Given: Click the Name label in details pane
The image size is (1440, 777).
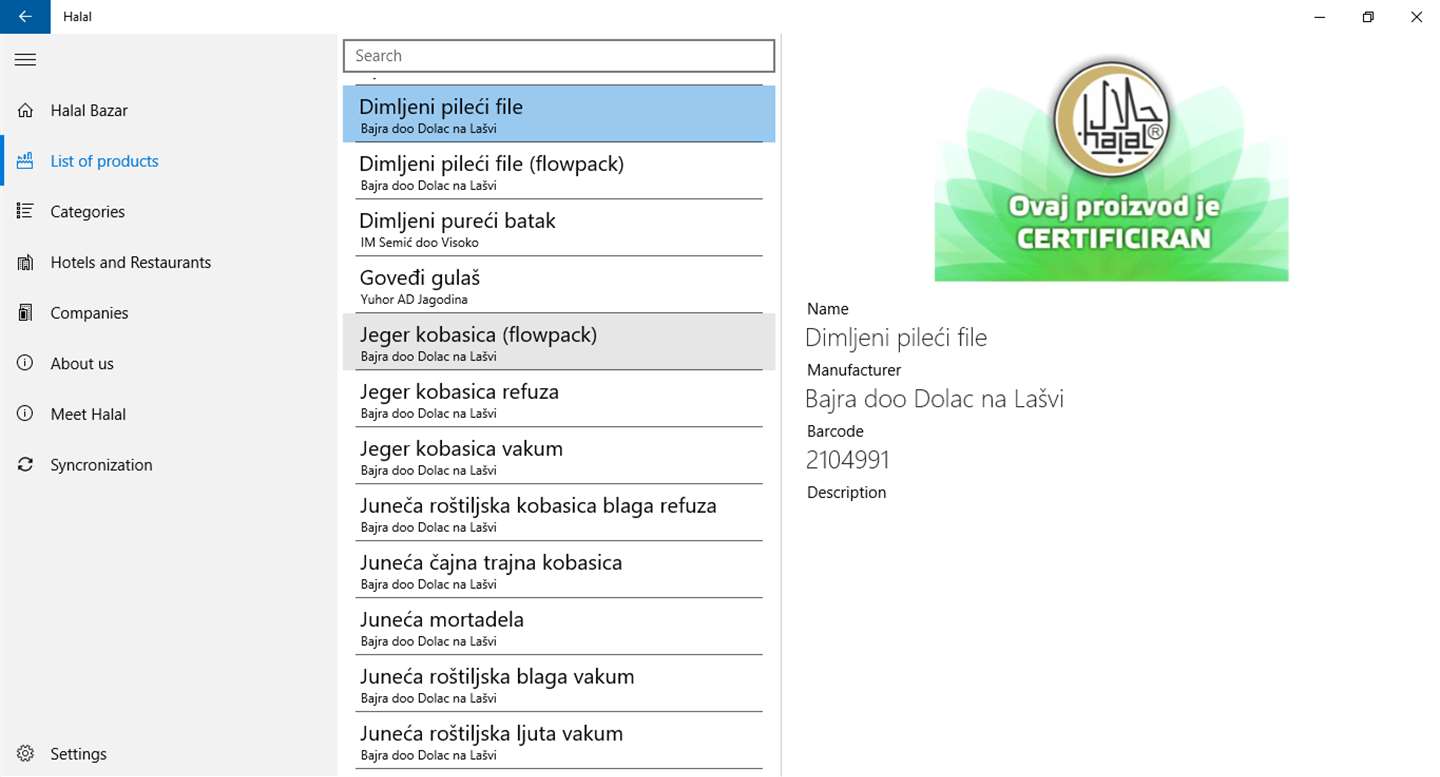Looking at the screenshot, I should click(828, 309).
